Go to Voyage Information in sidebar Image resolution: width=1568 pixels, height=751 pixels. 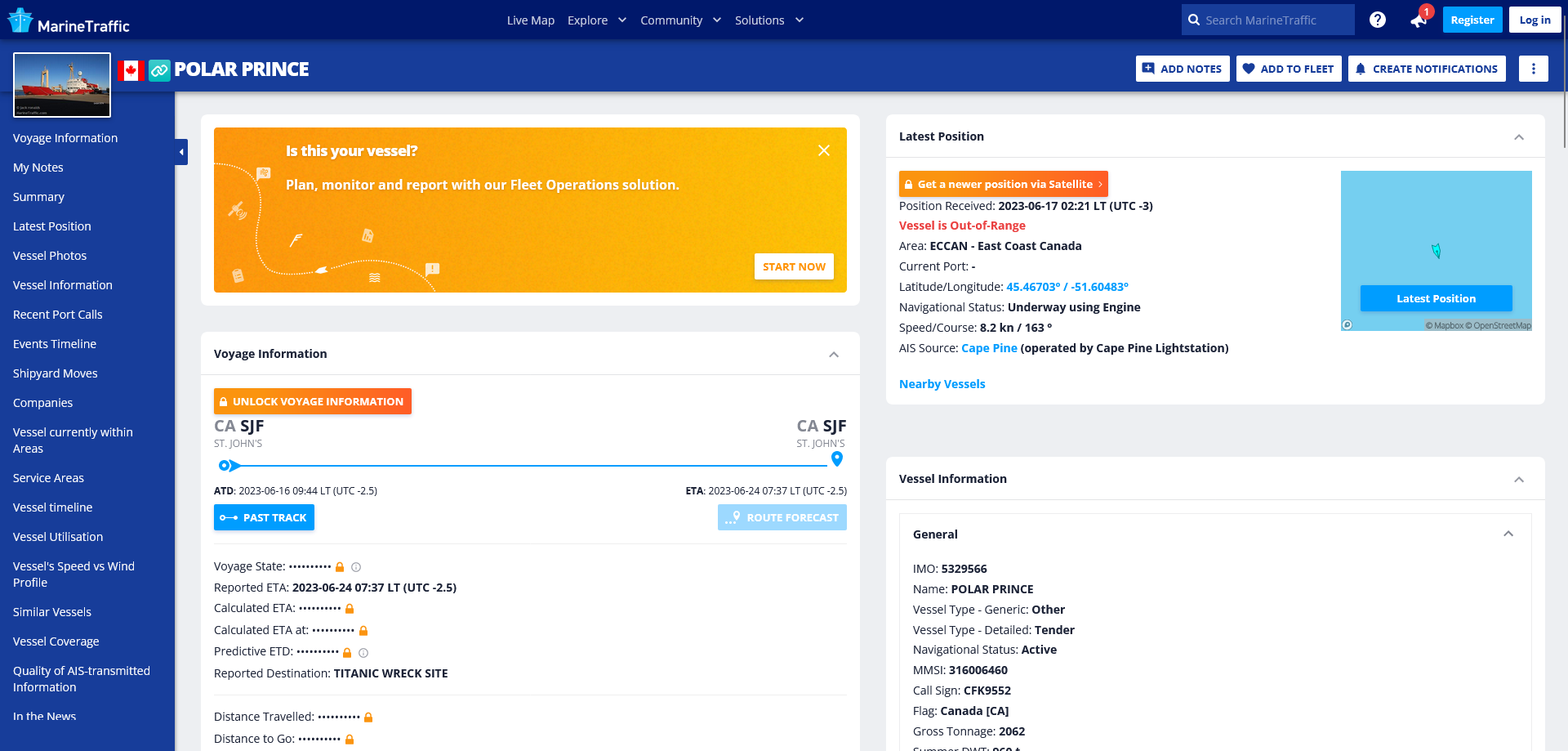pyautogui.click(x=65, y=138)
